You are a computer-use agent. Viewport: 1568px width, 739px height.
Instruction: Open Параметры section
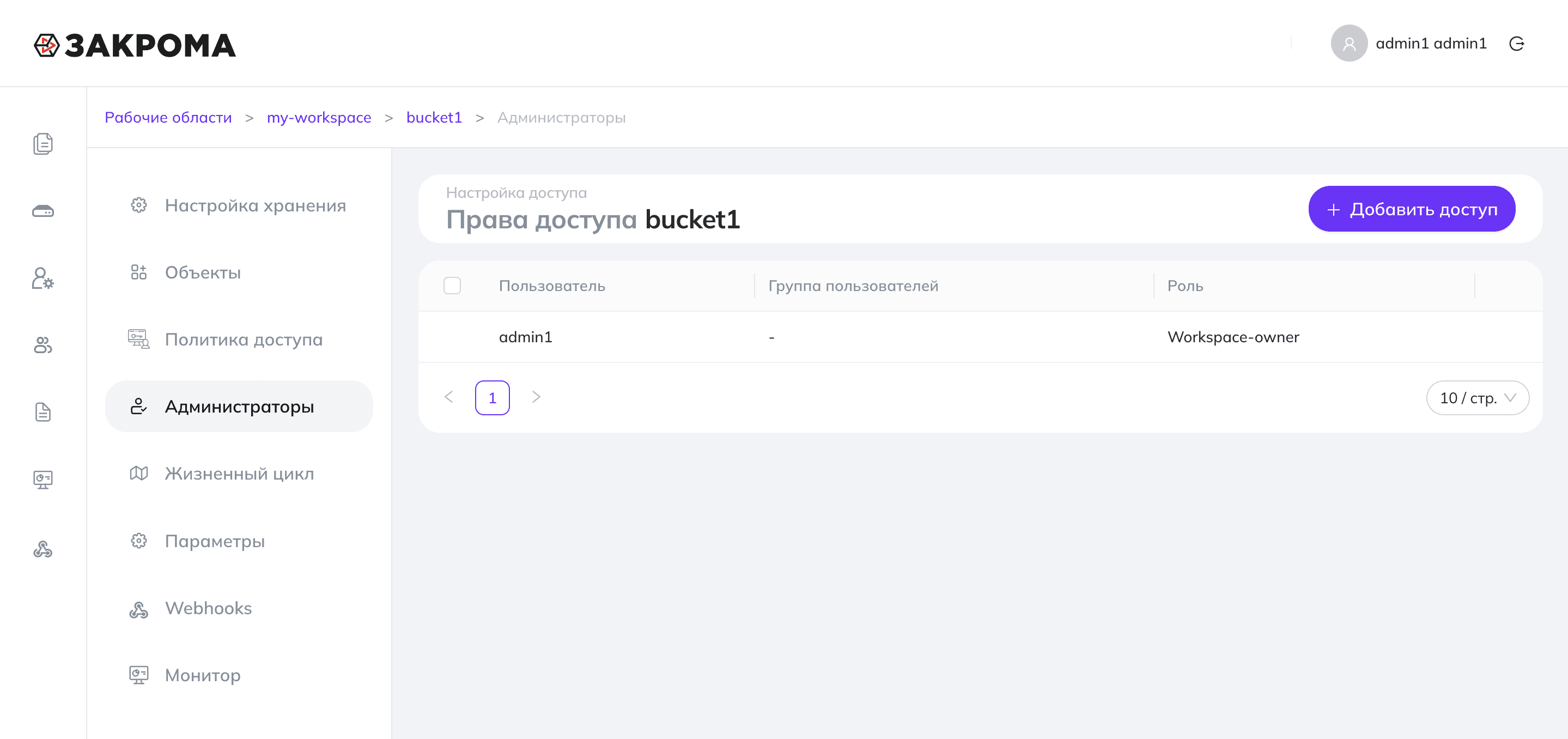tap(239, 541)
